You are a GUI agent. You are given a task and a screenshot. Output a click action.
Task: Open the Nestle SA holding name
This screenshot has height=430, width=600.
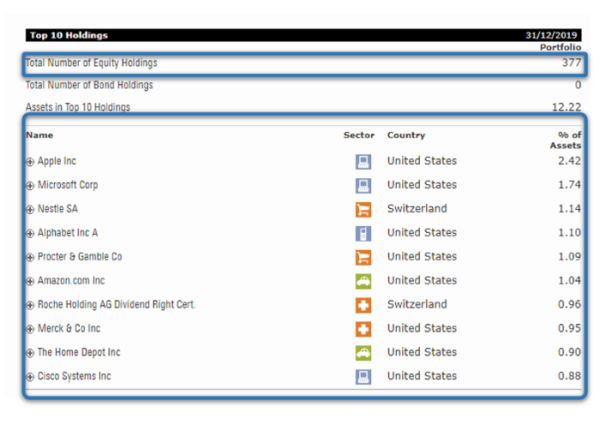(x=57, y=209)
